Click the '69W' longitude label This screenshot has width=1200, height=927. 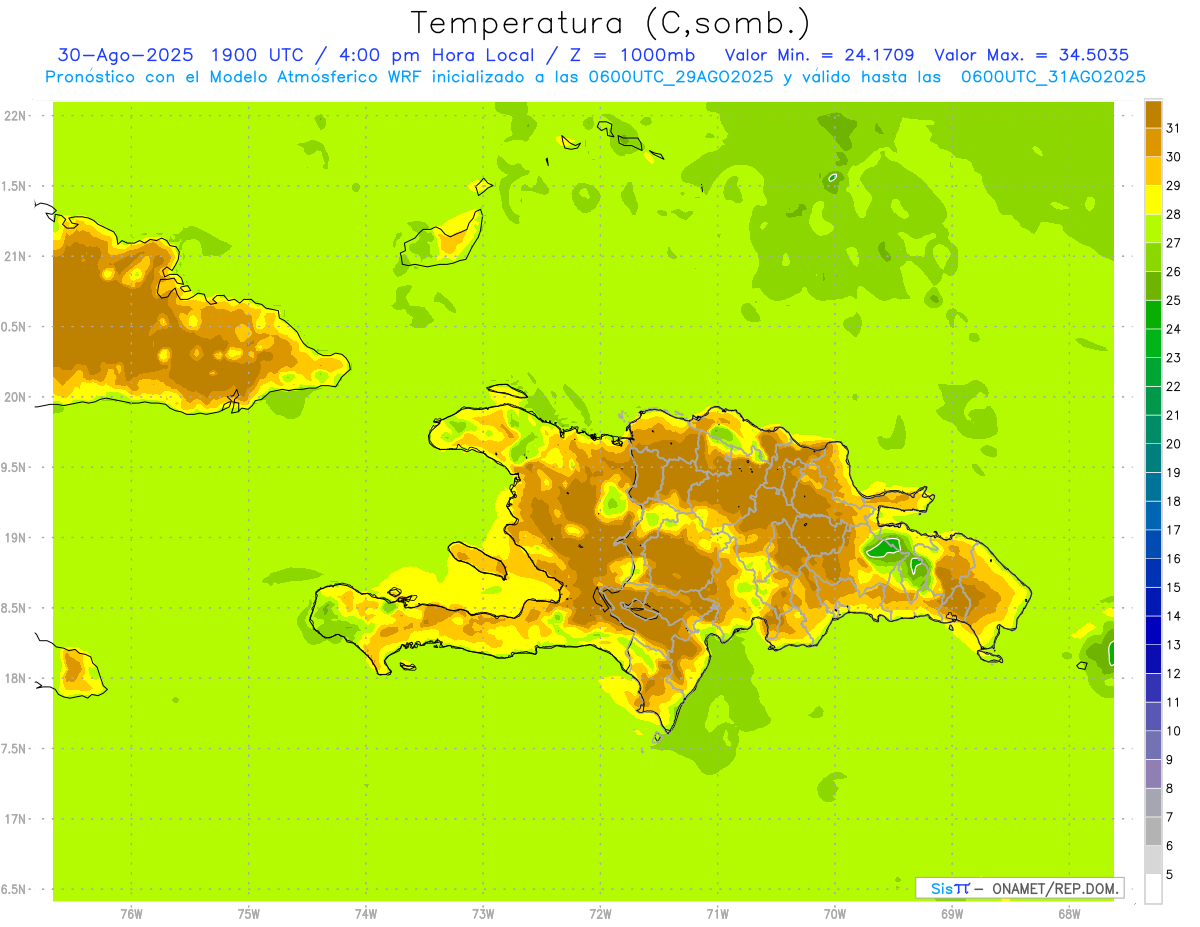(x=952, y=914)
